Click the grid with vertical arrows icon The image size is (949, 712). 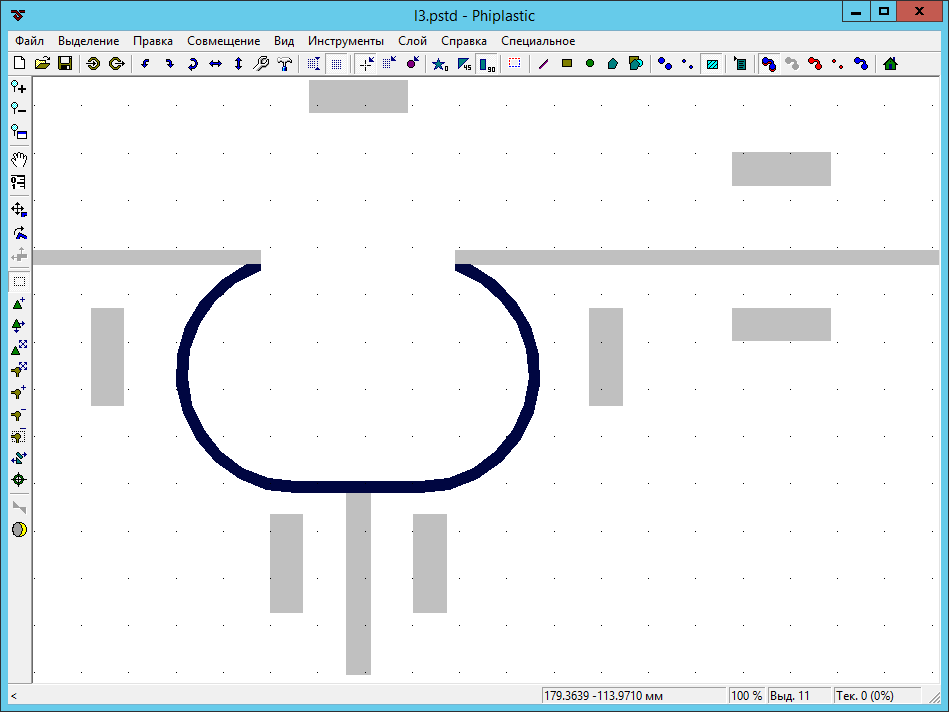click(314, 64)
